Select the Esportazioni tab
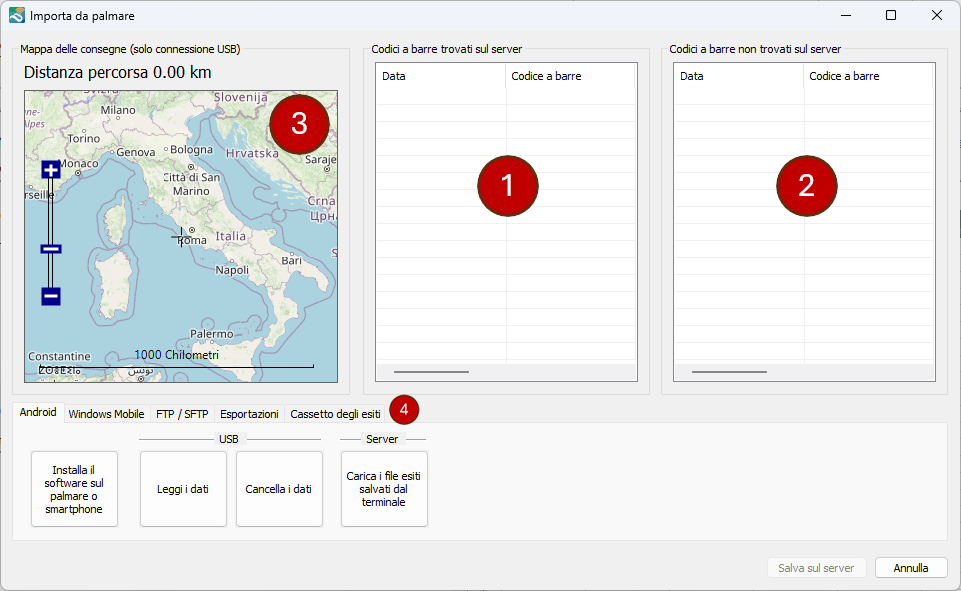This screenshot has height=591, width=961. (x=249, y=414)
